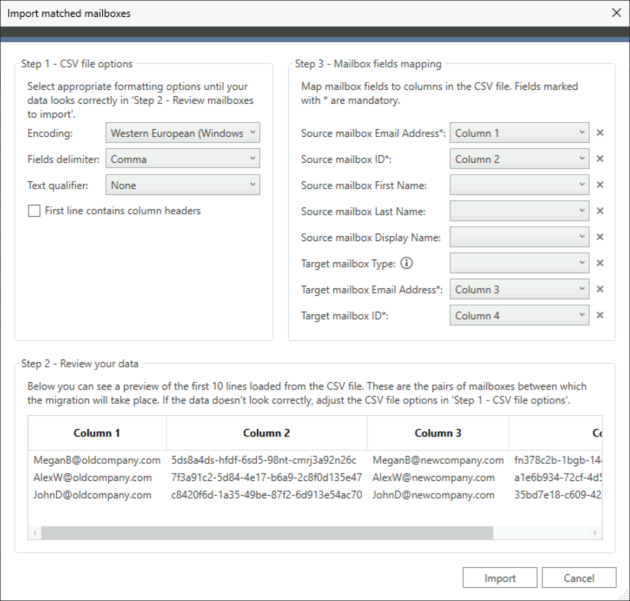Select the fn378c2b-1bgb target ID cell
The width and height of the screenshot is (630, 601).
pyautogui.click(x=558, y=460)
